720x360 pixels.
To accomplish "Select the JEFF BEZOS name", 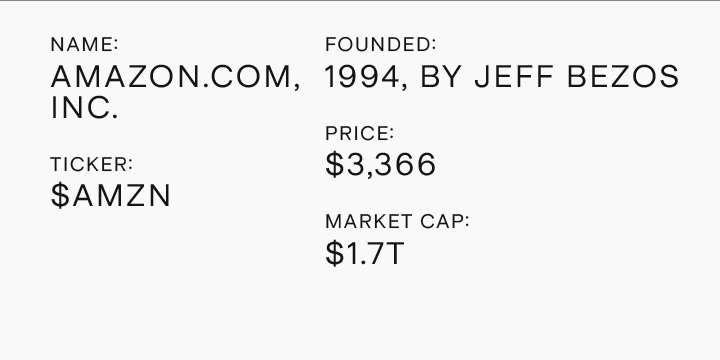I will point(577,76).
